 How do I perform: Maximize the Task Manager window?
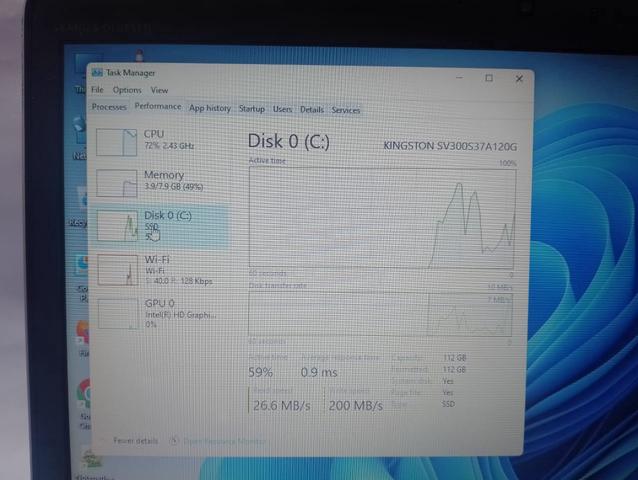tap(489, 78)
